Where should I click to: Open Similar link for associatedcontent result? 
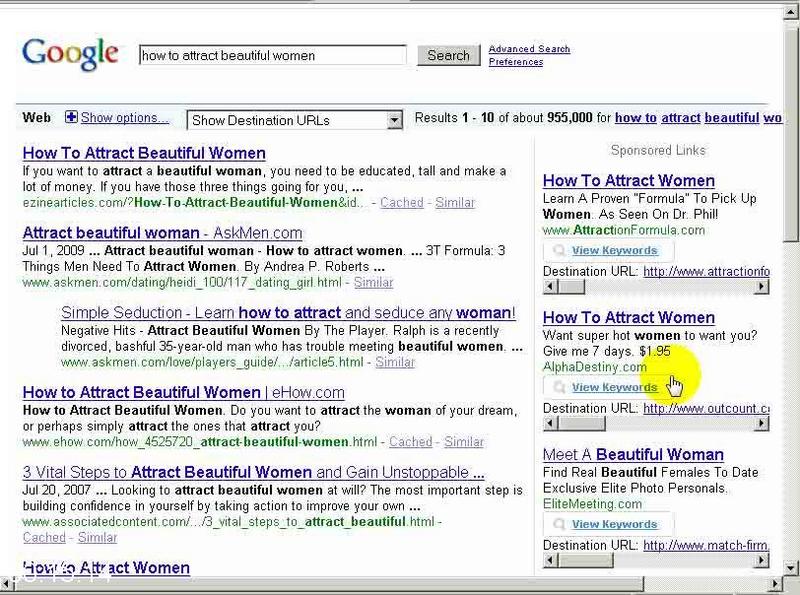click(x=97, y=537)
